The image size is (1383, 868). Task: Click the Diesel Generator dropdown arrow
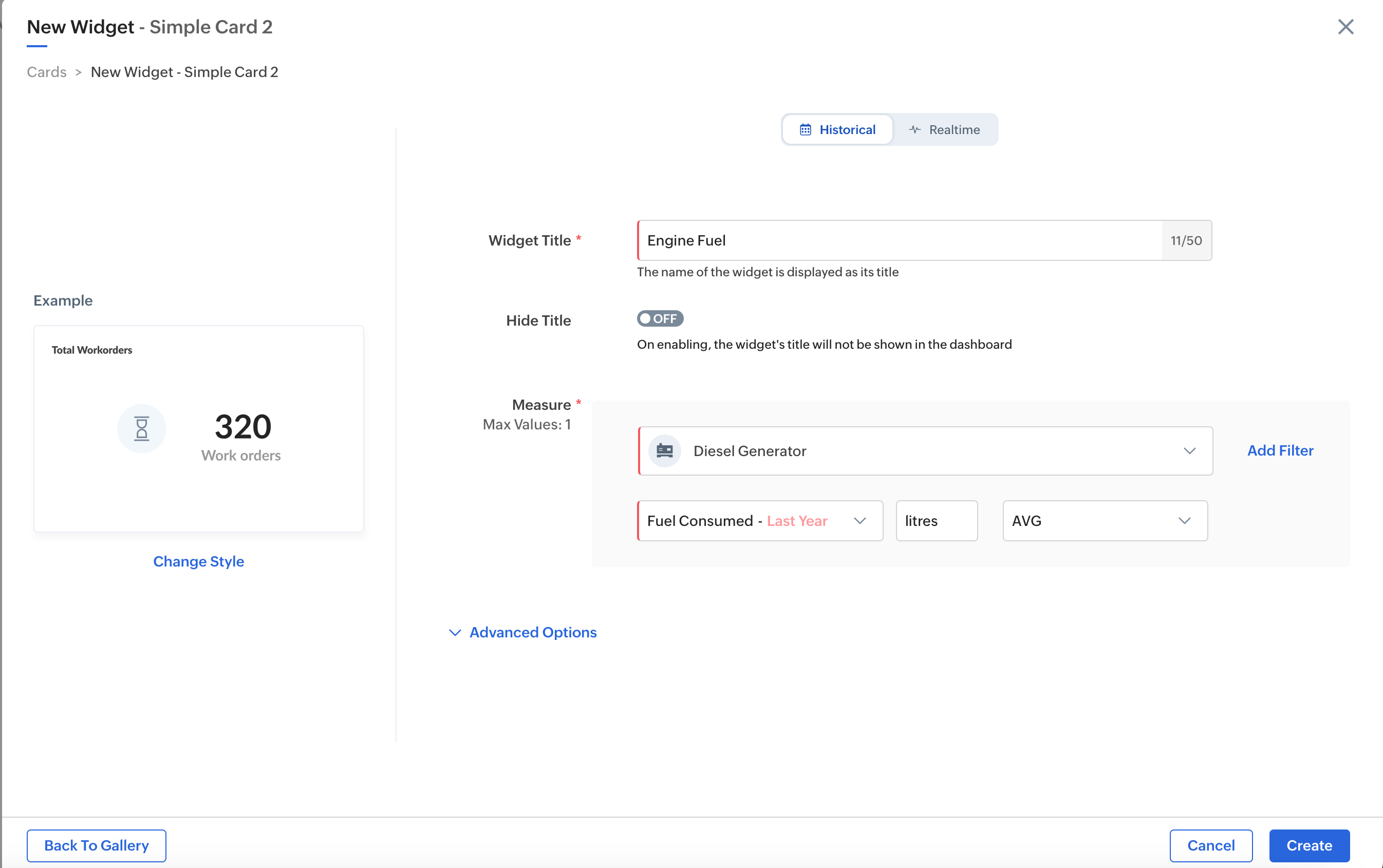point(1189,450)
